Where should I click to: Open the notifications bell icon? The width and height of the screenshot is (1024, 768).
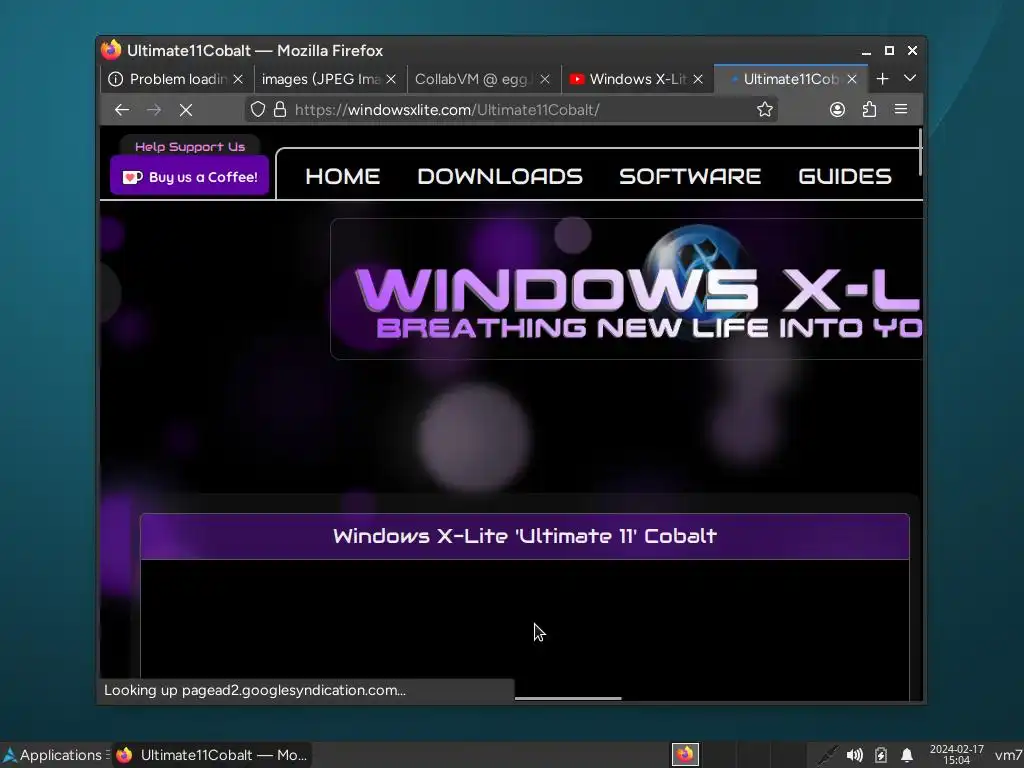[x=907, y=756]
